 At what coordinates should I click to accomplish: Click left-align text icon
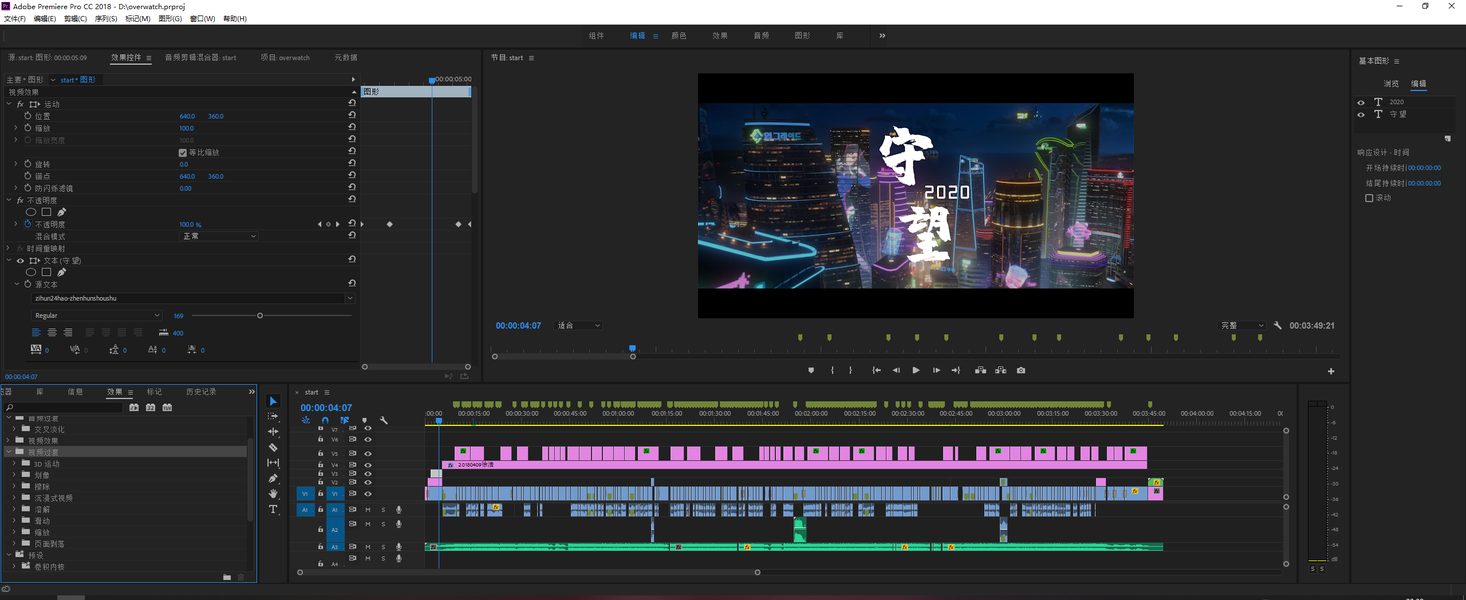point(37,332)
